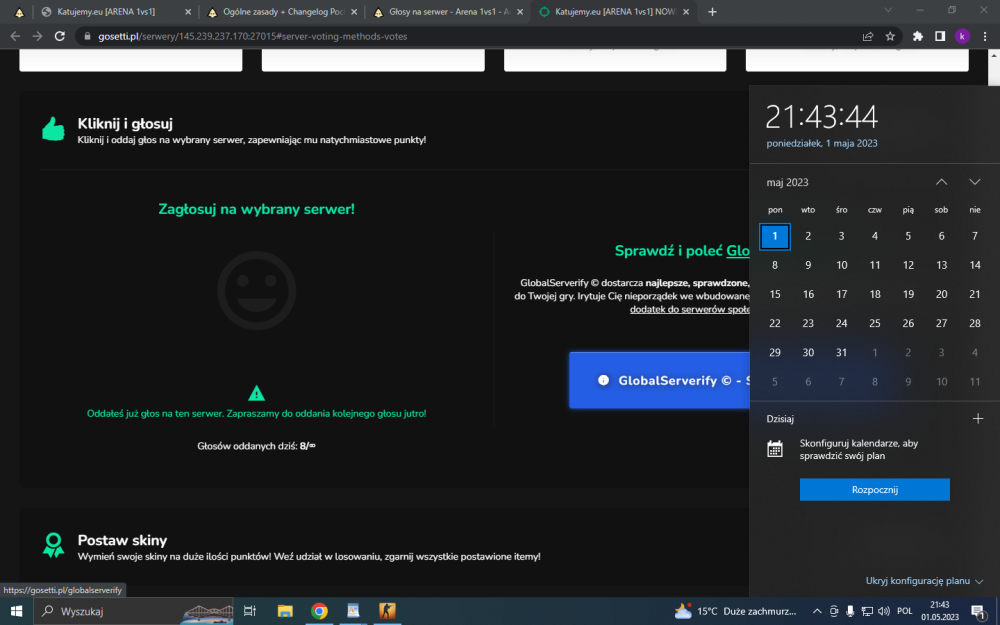The height and width of the screenshot is (625, 1000).
Task: Select calendar day 28
Action: coord(974,323)
